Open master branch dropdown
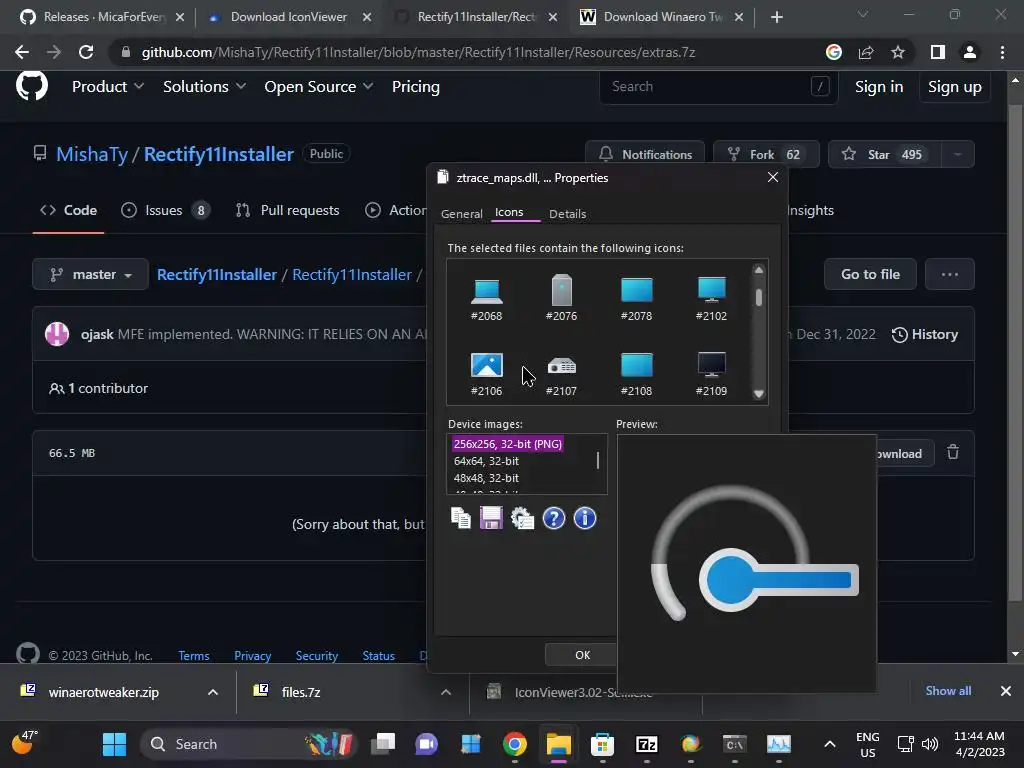 91,274
